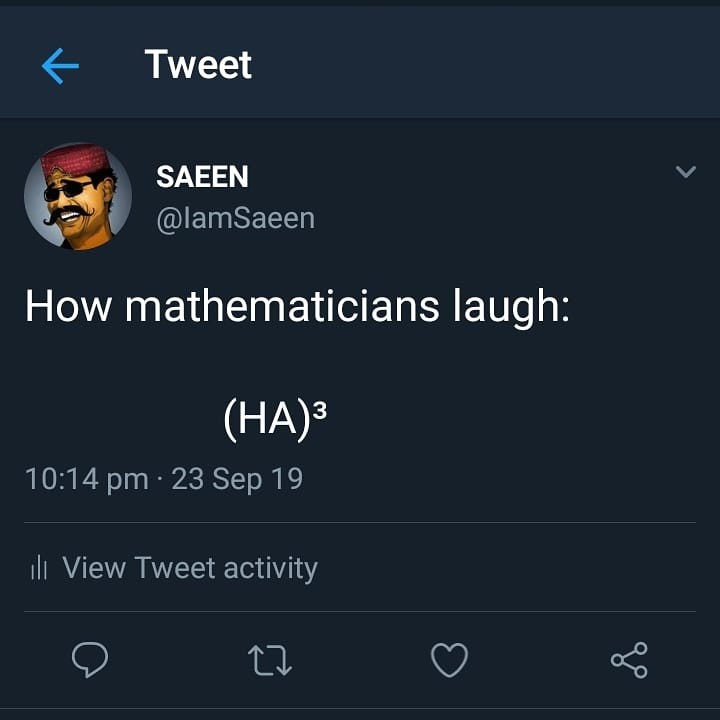Like the tweet with the heart
Viewport: 720px width, 720px height.
click(449, 659)
